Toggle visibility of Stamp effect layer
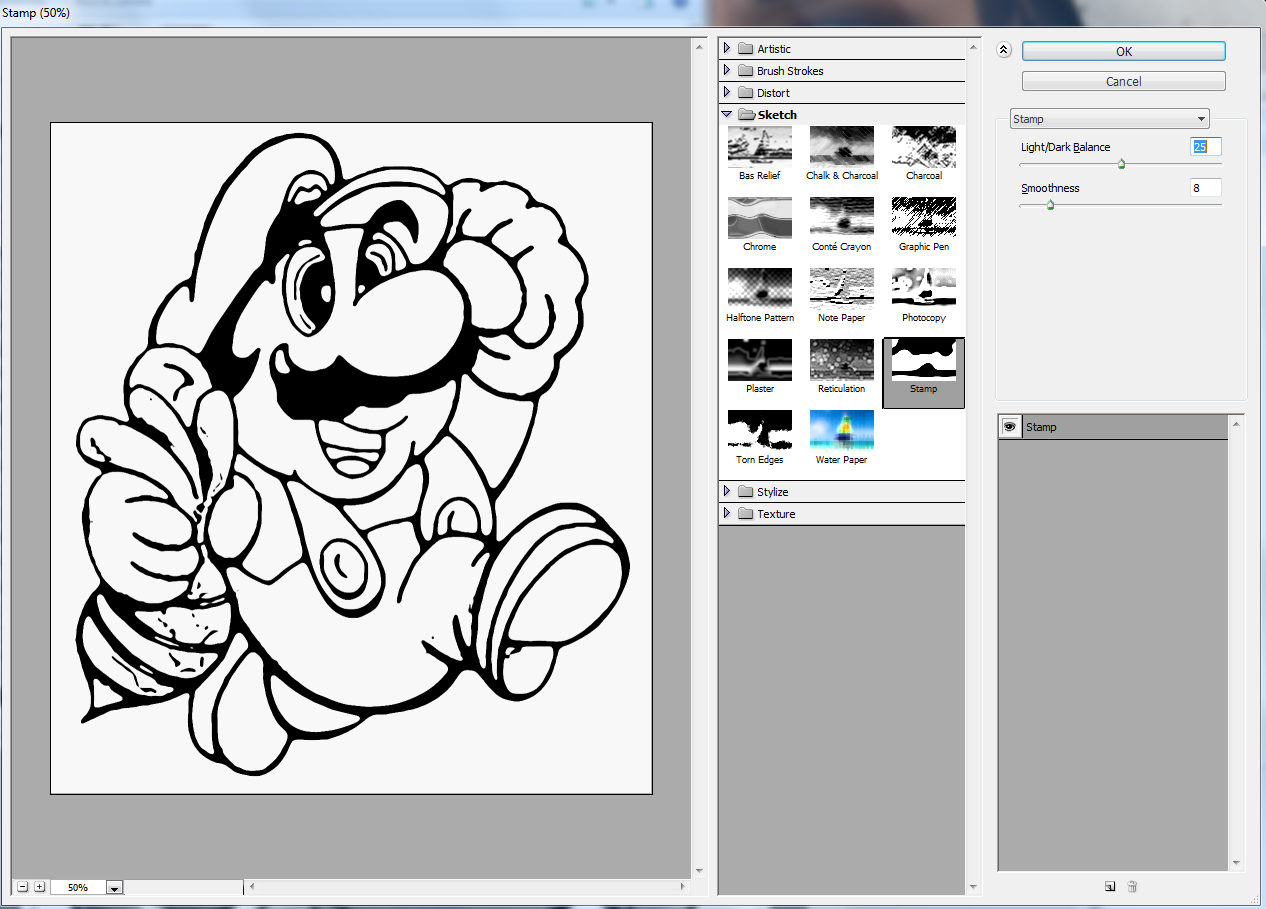This screenshot has height=909, width=1266. (1010, 427)
